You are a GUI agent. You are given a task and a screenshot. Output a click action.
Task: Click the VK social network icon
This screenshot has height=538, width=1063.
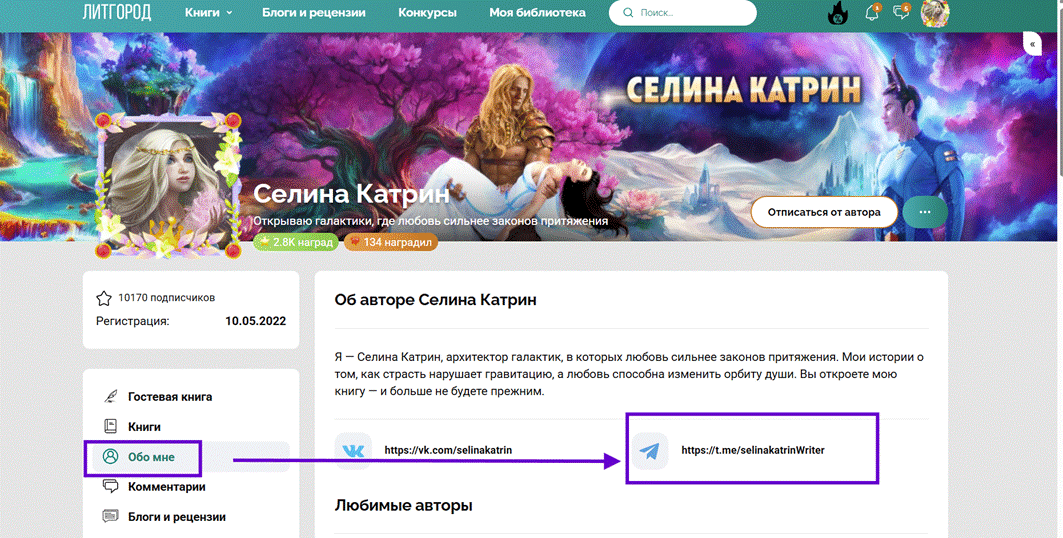coord(353,451)
